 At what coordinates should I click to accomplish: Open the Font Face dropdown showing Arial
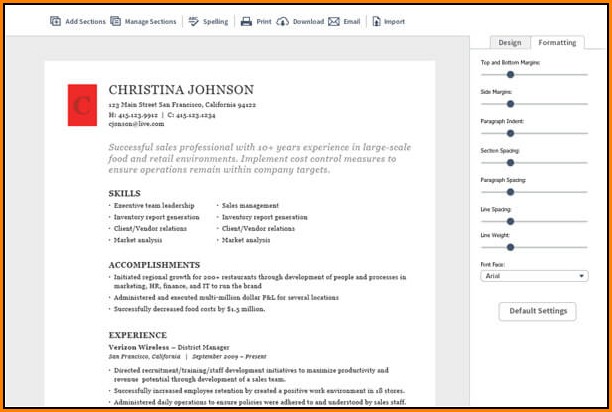[x=534, y=276]
